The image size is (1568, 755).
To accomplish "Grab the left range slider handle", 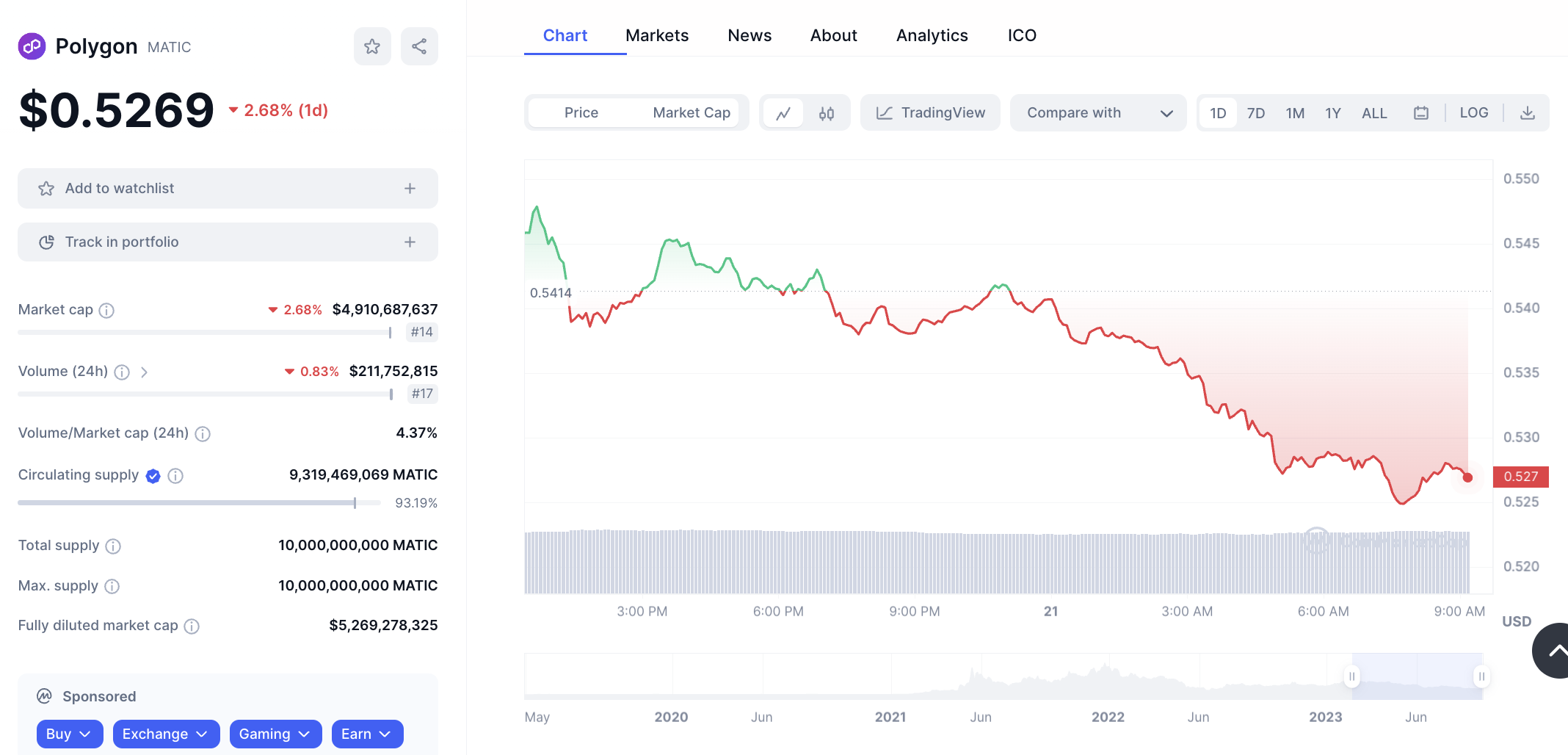I will [x=1351, y=676].
